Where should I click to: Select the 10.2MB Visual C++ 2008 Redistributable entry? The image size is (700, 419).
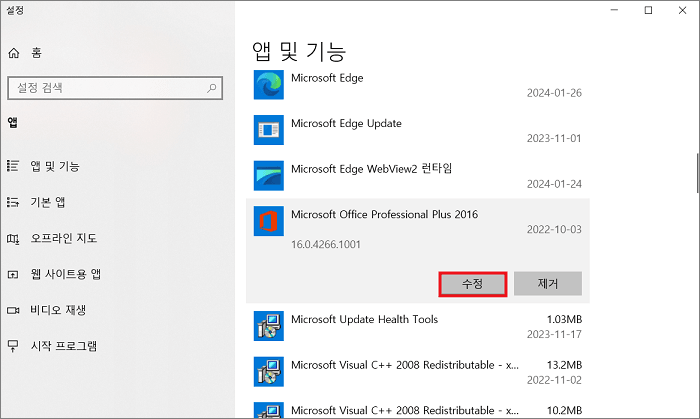418,409
